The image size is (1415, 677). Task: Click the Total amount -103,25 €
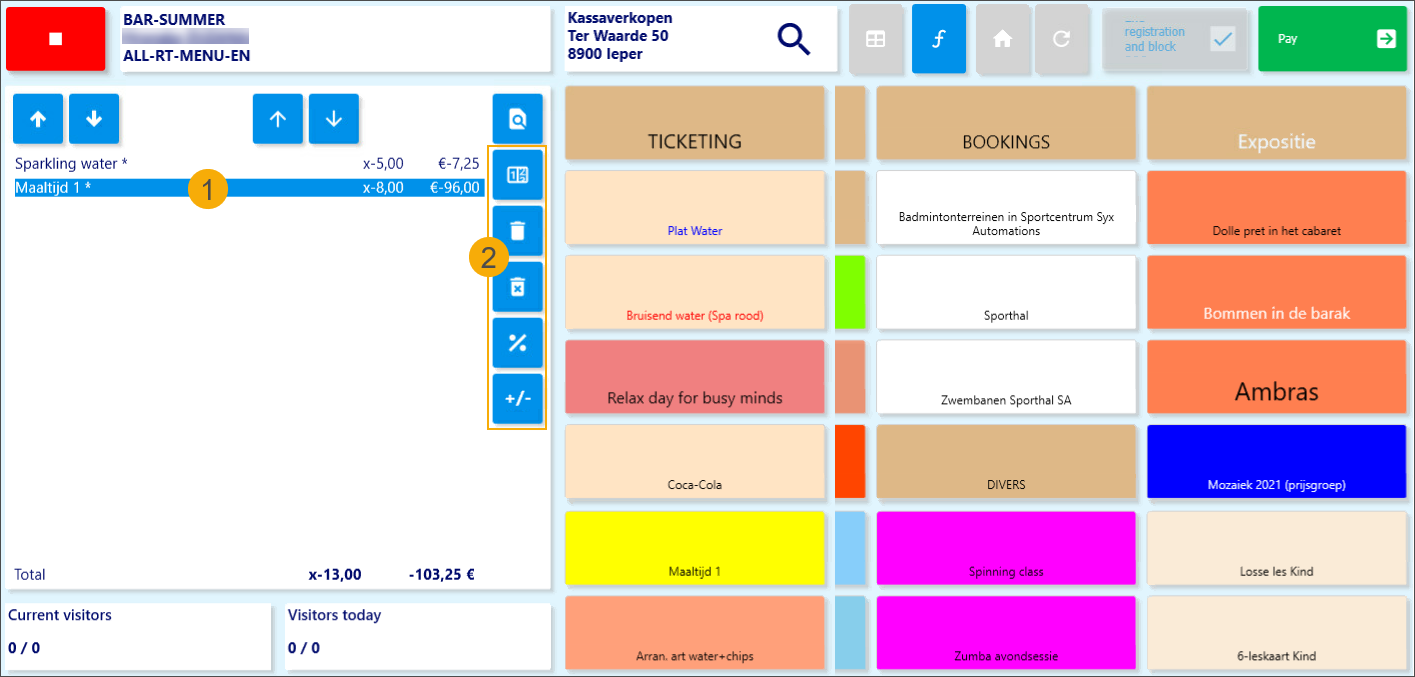tap(441, 575)
